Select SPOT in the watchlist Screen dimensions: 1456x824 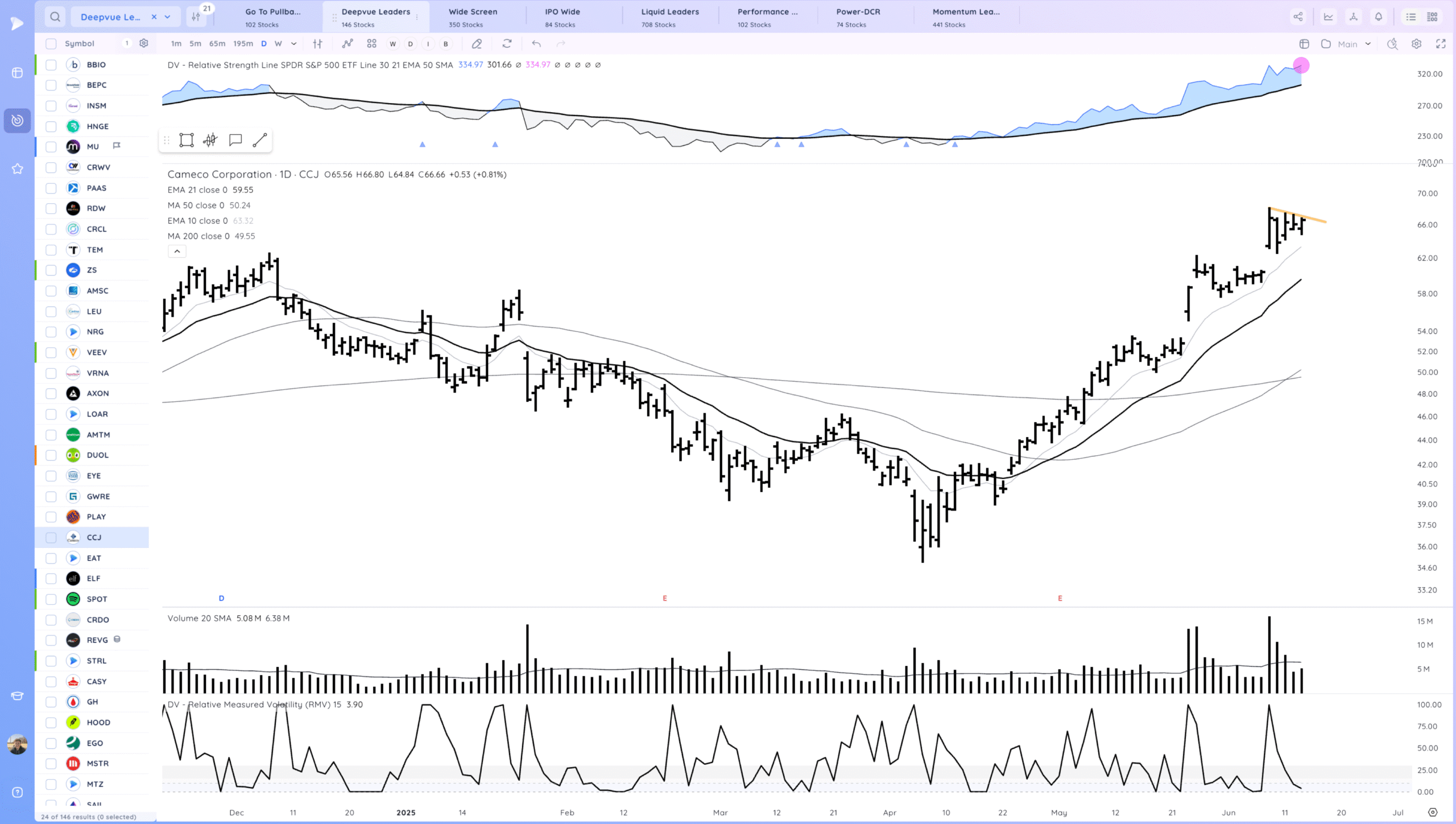tap(97, 599)
